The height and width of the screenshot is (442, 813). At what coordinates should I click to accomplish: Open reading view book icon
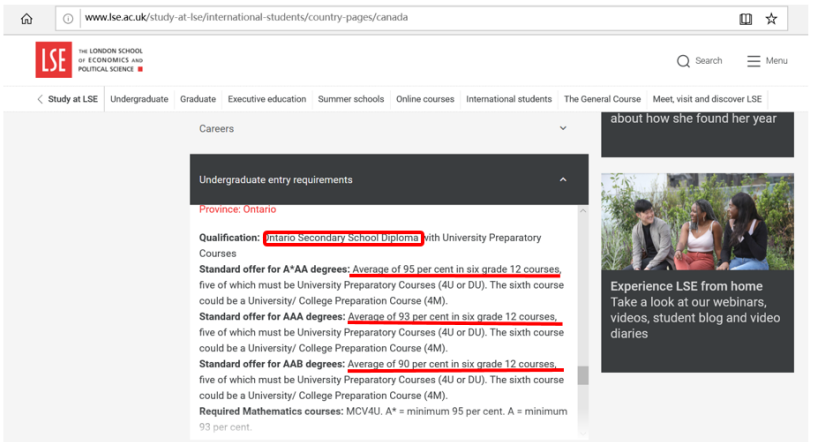(x=745, y=18)
